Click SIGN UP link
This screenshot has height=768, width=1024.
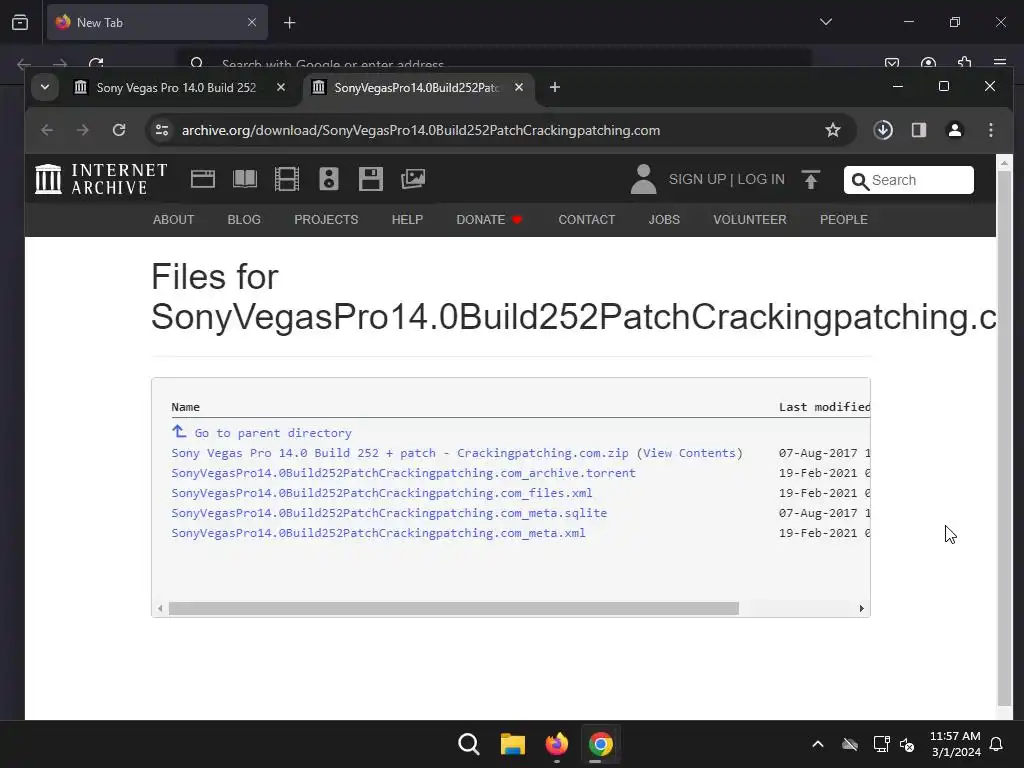tap(697, 180)
